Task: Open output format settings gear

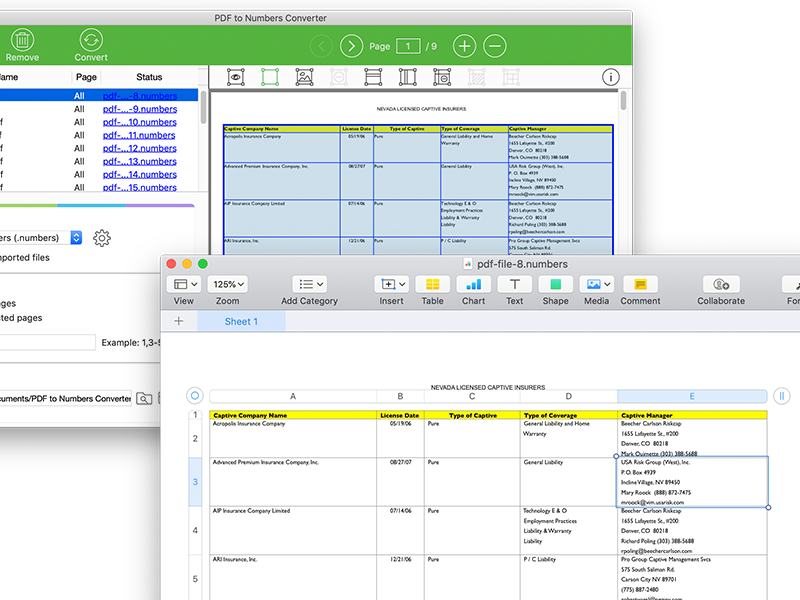Action: pyautogui.click(x=102, y=238)
